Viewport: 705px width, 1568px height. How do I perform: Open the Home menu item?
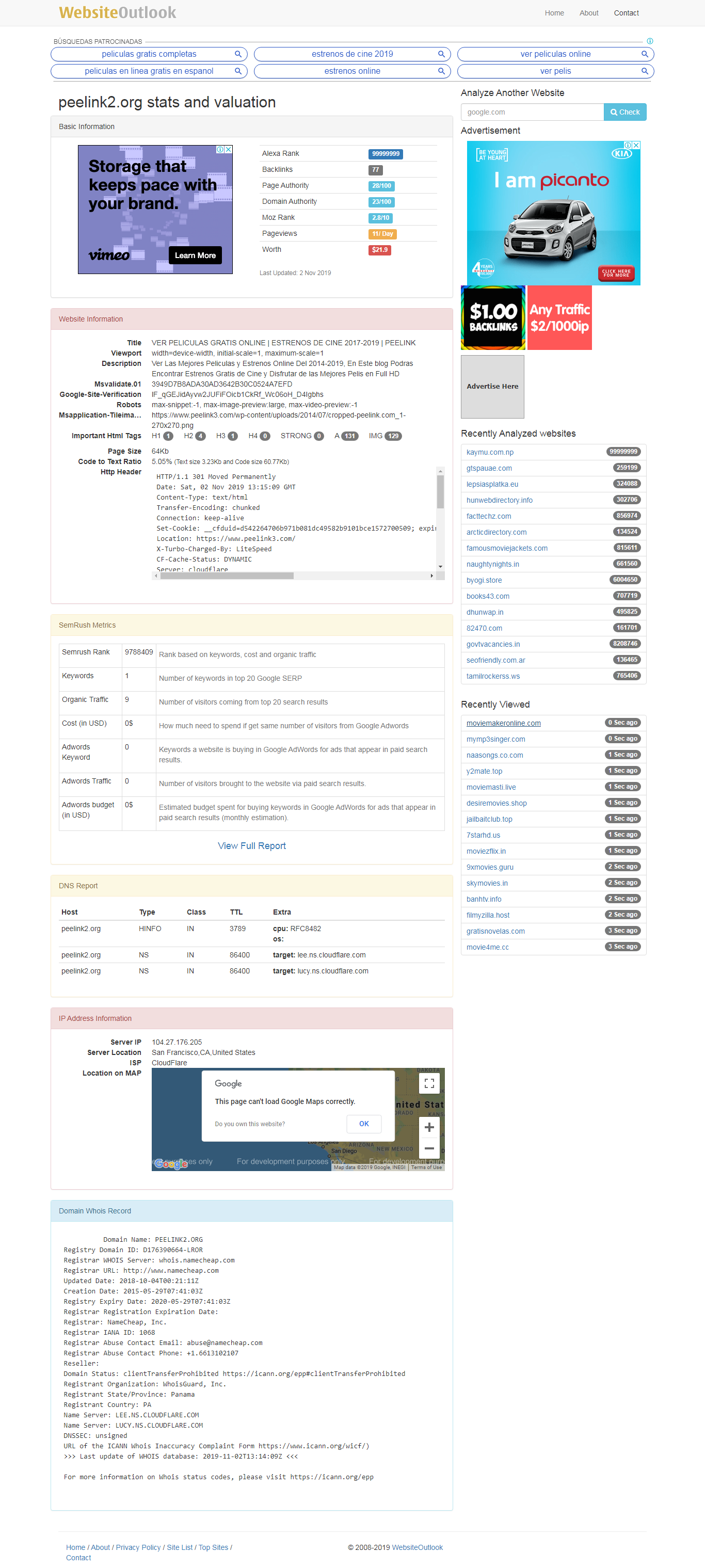[x=554, y=13]
